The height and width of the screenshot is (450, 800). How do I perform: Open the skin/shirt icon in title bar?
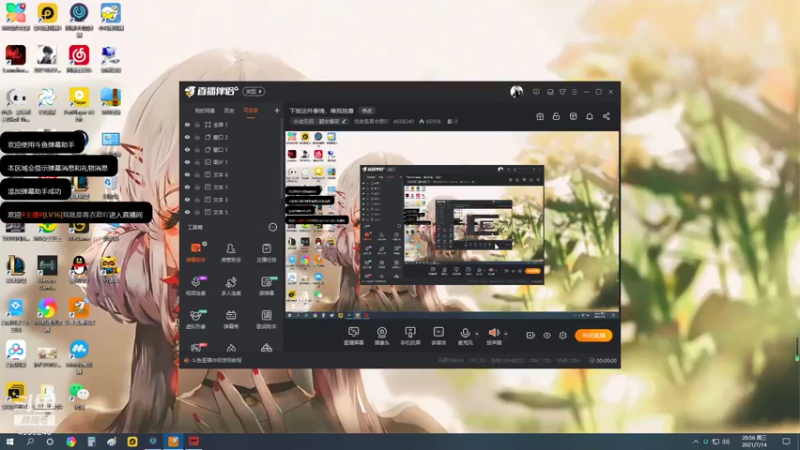562,92
